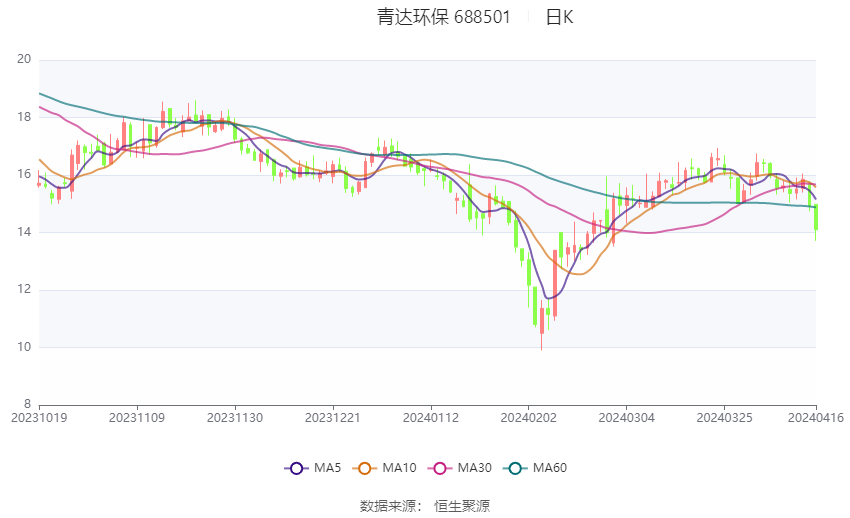Hide MA5 series via its label
The height and width of the screenshot is (518, 850).
[x=327, y=468]
